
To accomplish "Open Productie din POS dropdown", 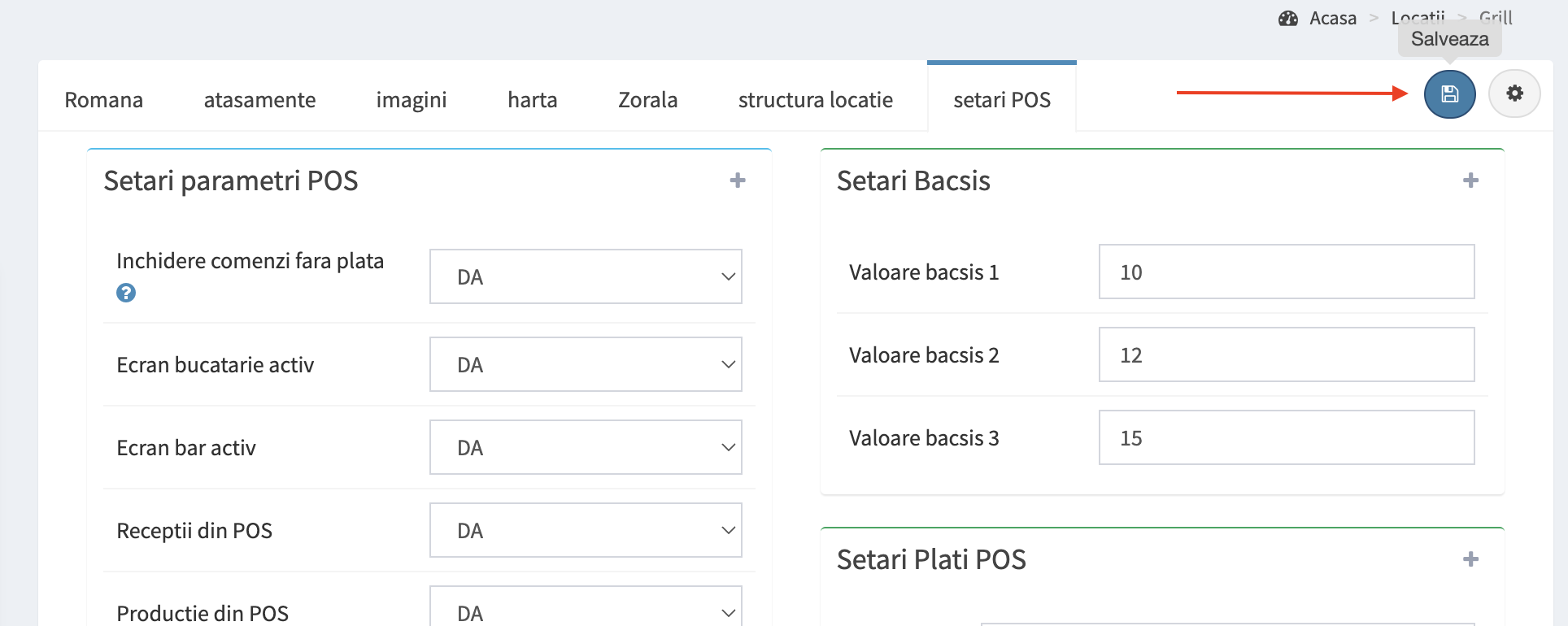I will (x=586, y=610).
